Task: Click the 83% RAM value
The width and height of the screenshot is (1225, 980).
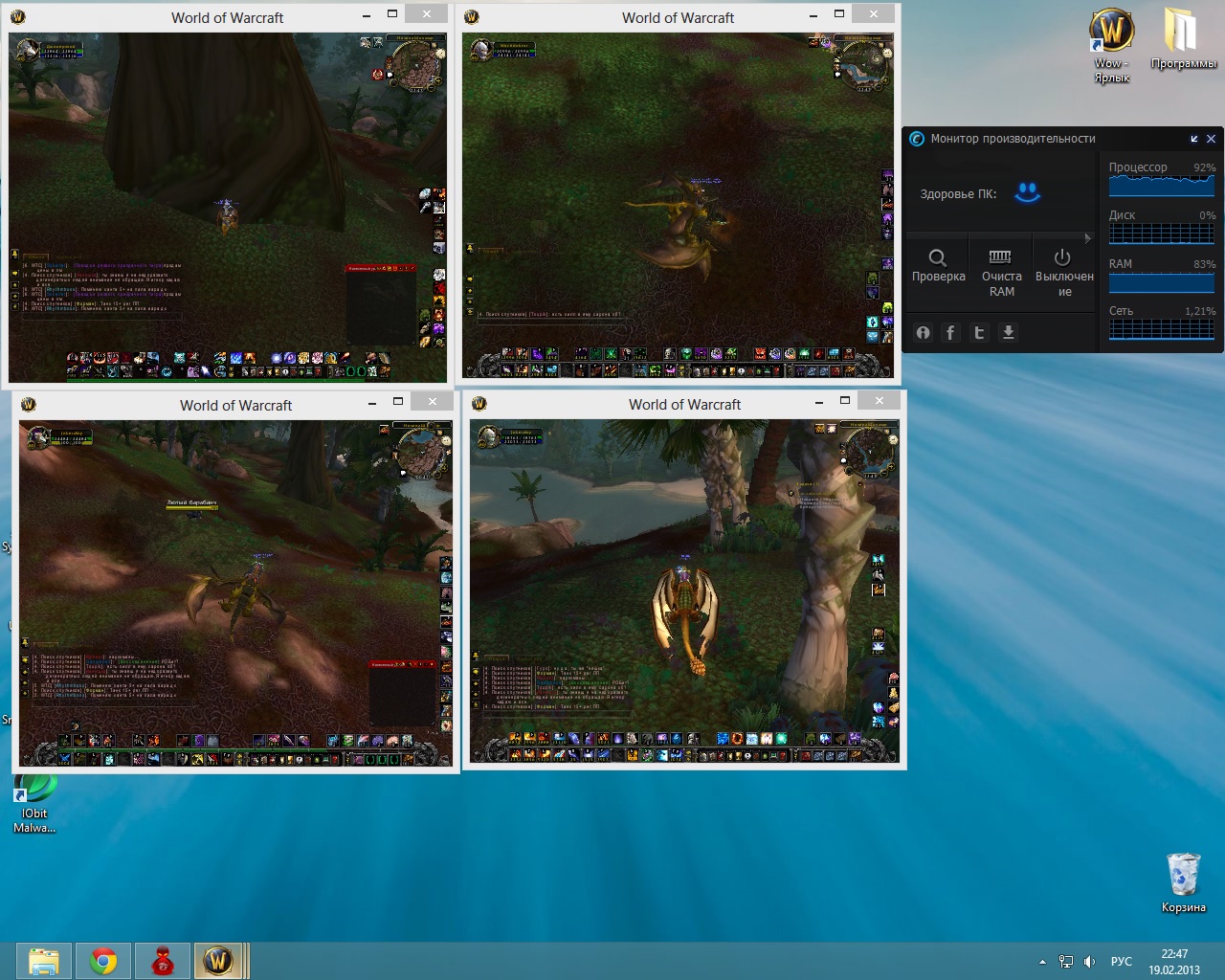Action: pos(1204,264)
